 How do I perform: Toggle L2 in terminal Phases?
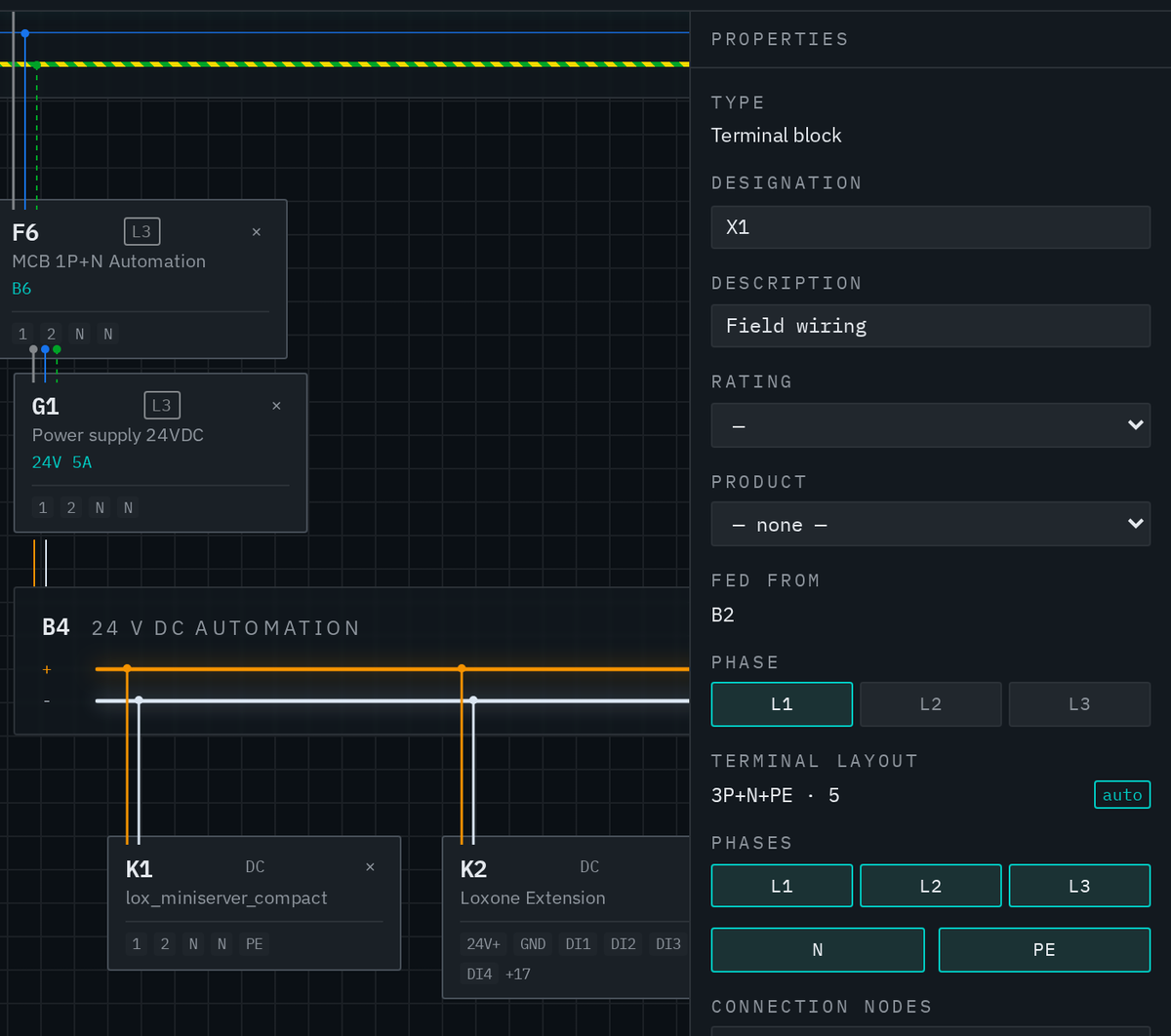coord(931,886)
